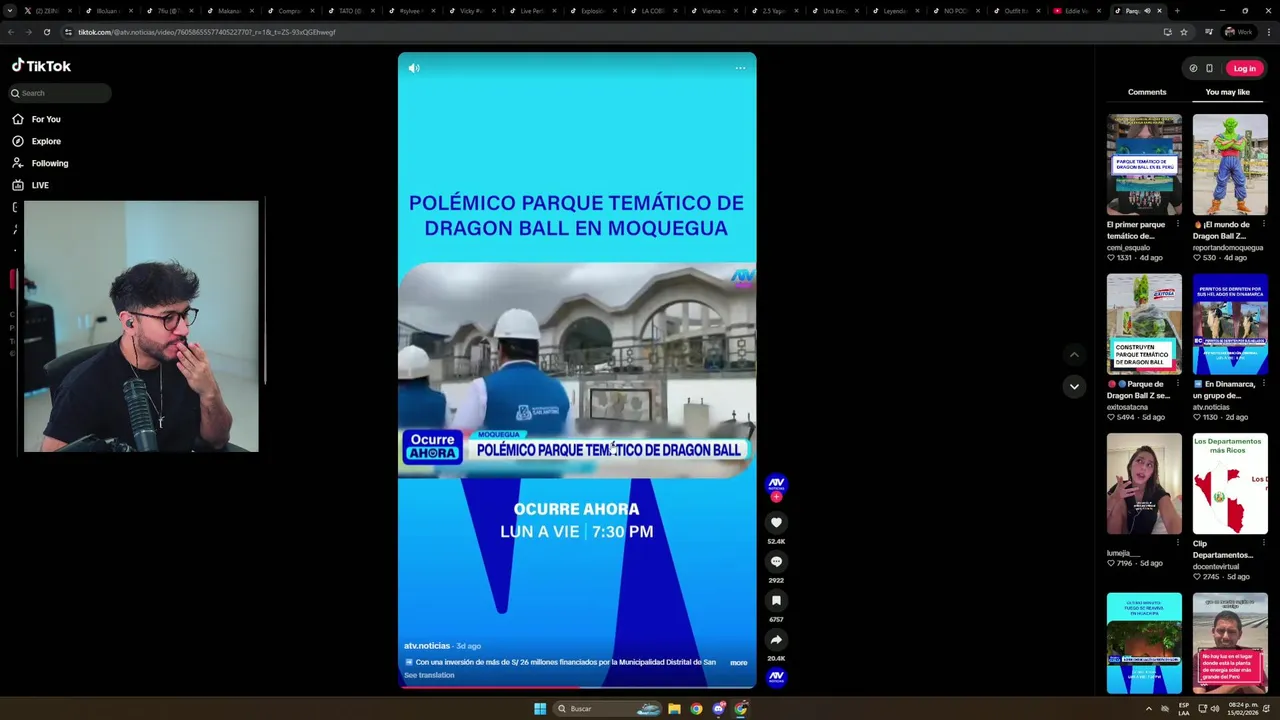Click the browser address bar URL

point(207,32)
